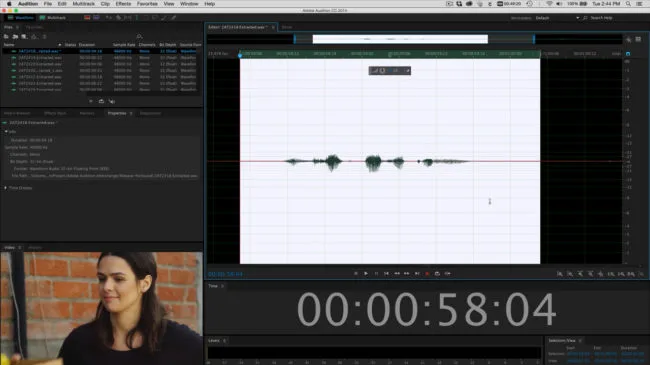Toggle Auto-Play below file list
650x365 pixels.
pos(112,101)
